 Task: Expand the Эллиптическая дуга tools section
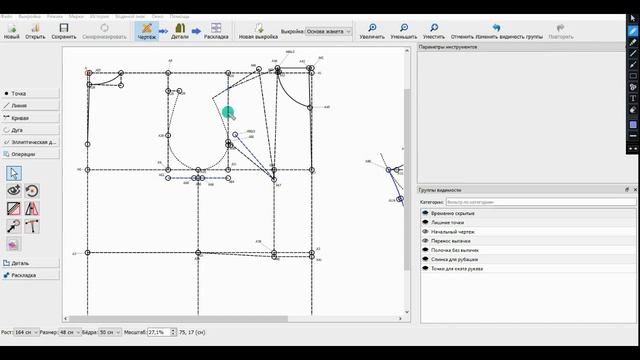(x=30, y=142)
